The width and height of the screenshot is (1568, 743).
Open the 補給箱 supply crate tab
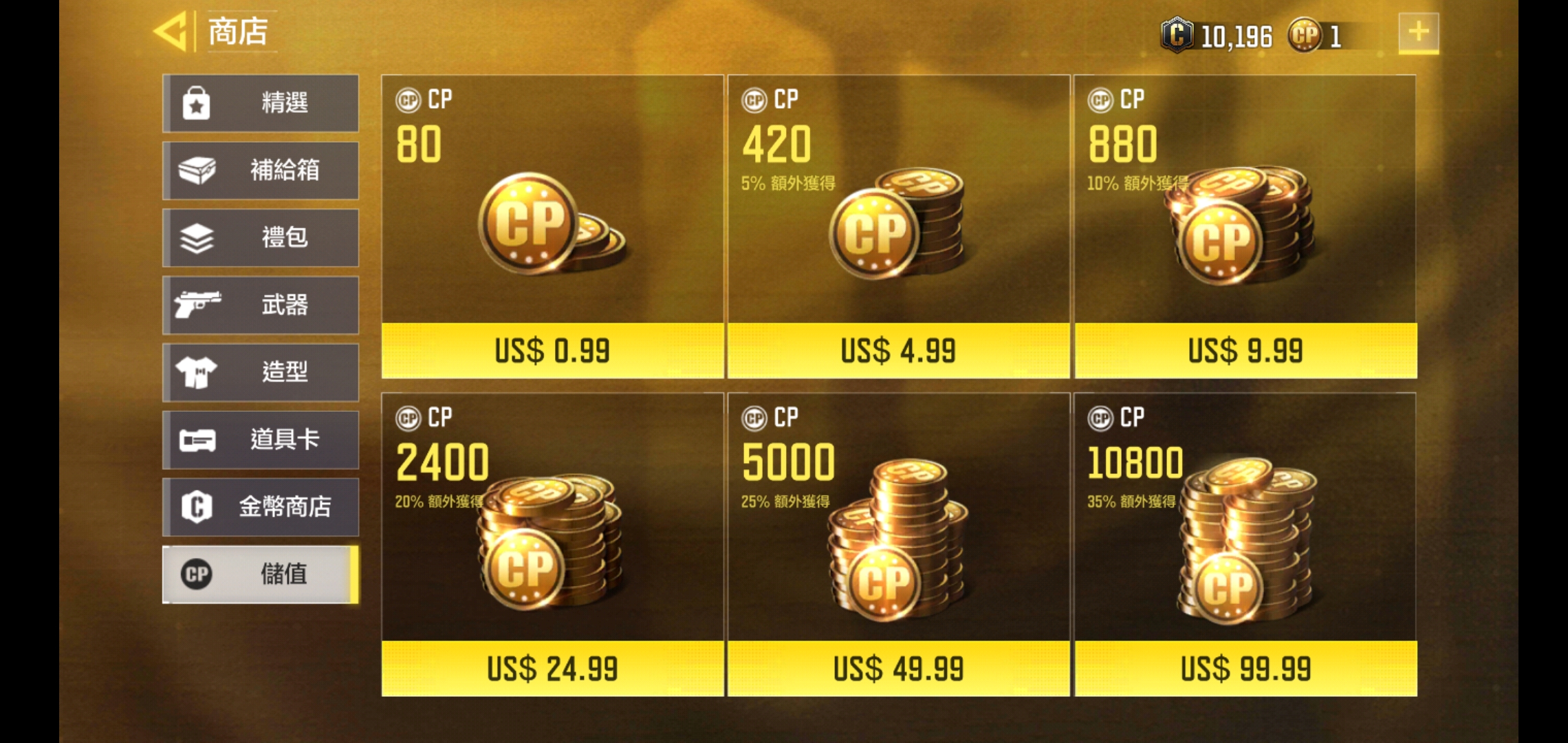pos(261,170)
